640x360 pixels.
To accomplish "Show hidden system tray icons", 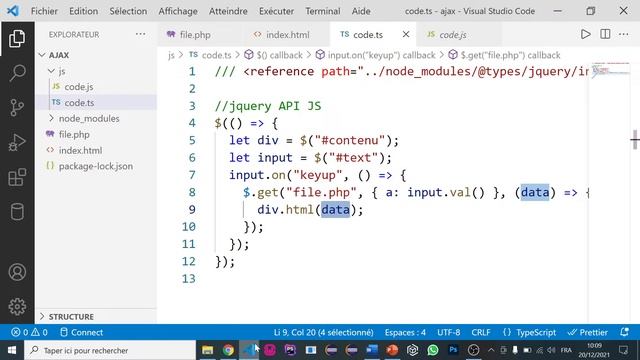I will click(x=491, y=350).
